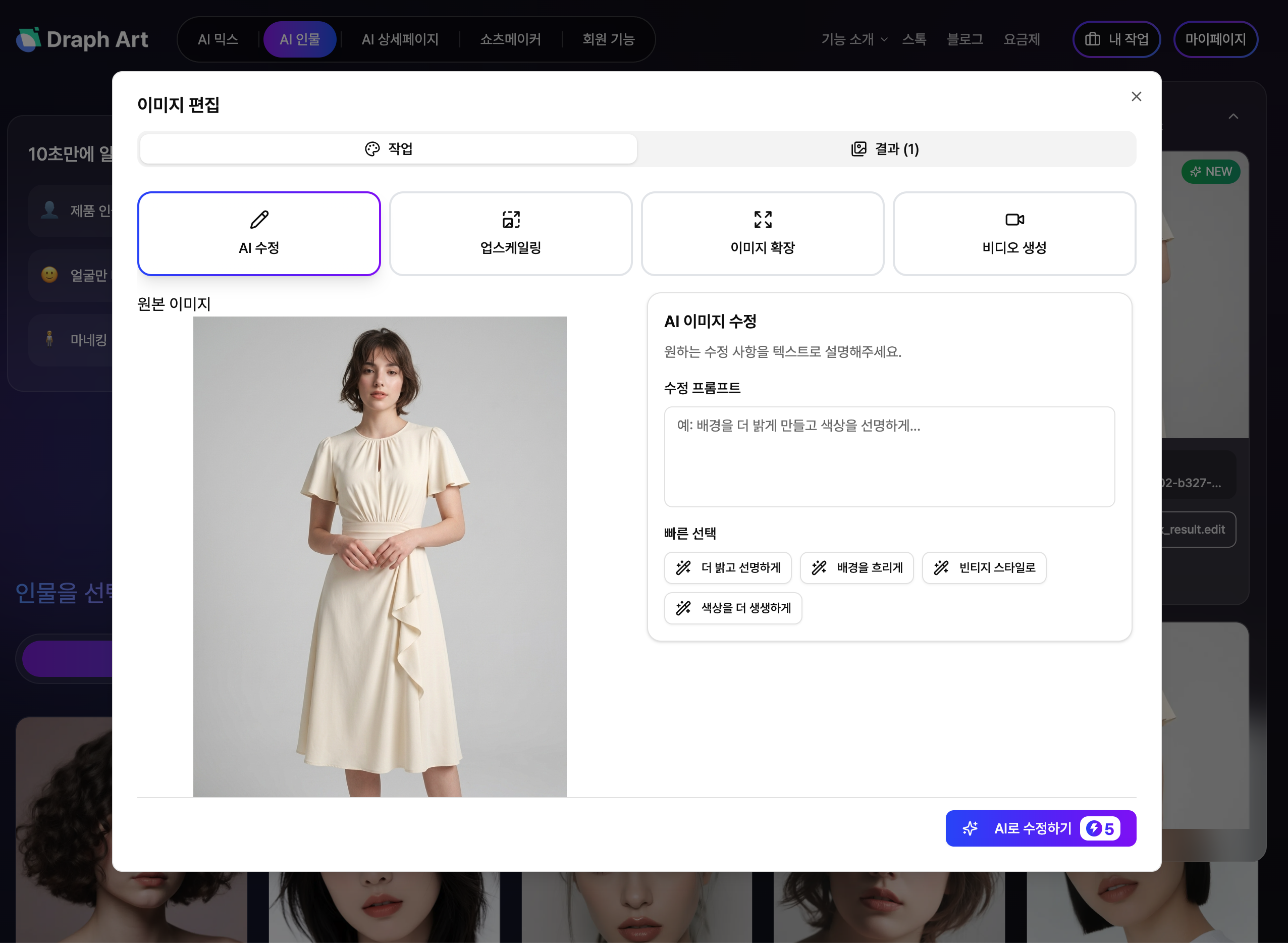Image resolution: width=1288 pixels, height=943 pixels.
Task: Open the AI 믹스 nav item
Action: [218, 39]
